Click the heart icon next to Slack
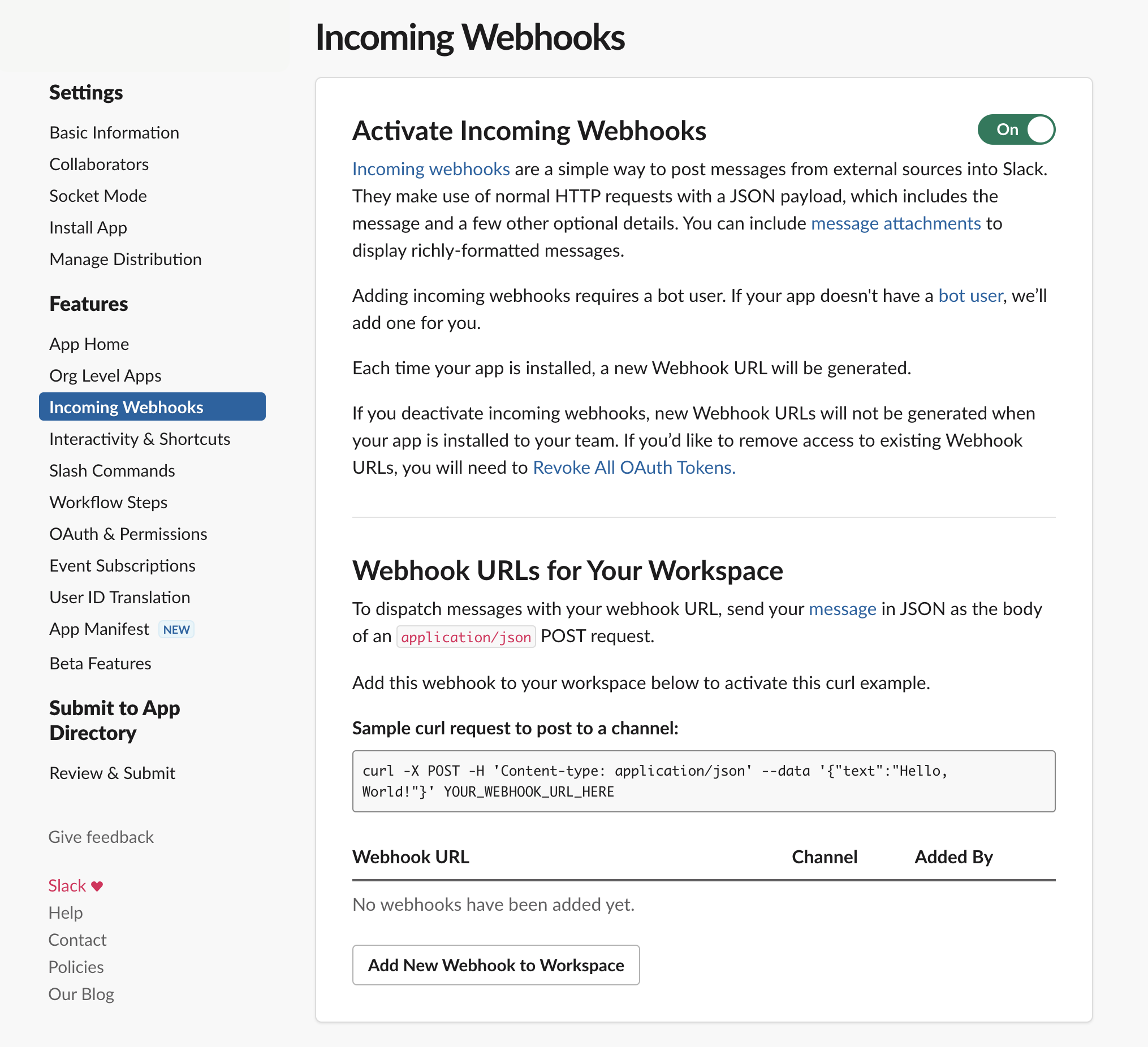 (97, 886)
